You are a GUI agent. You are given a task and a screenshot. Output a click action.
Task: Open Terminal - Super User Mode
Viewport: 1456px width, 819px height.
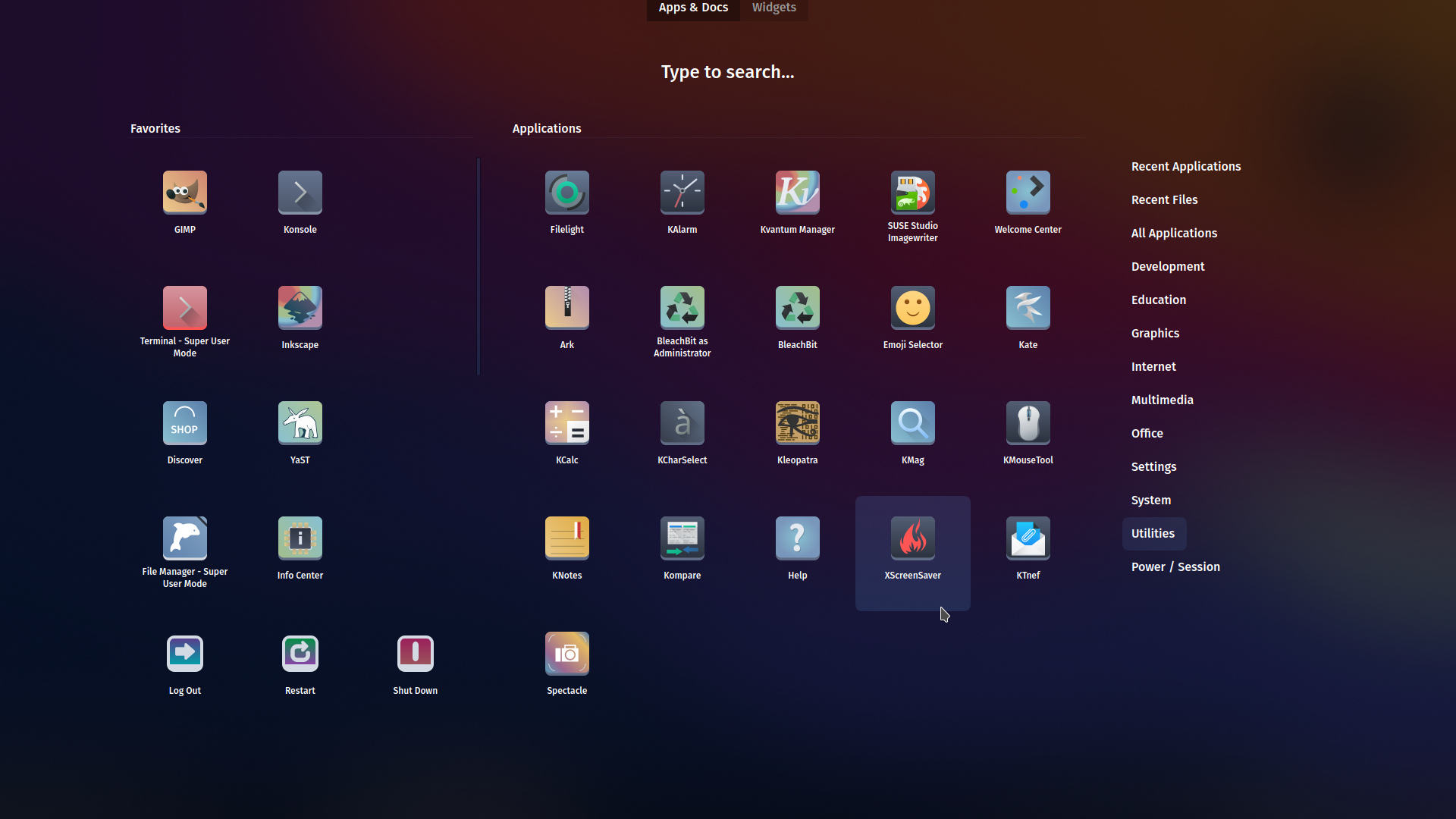(185, 309)
